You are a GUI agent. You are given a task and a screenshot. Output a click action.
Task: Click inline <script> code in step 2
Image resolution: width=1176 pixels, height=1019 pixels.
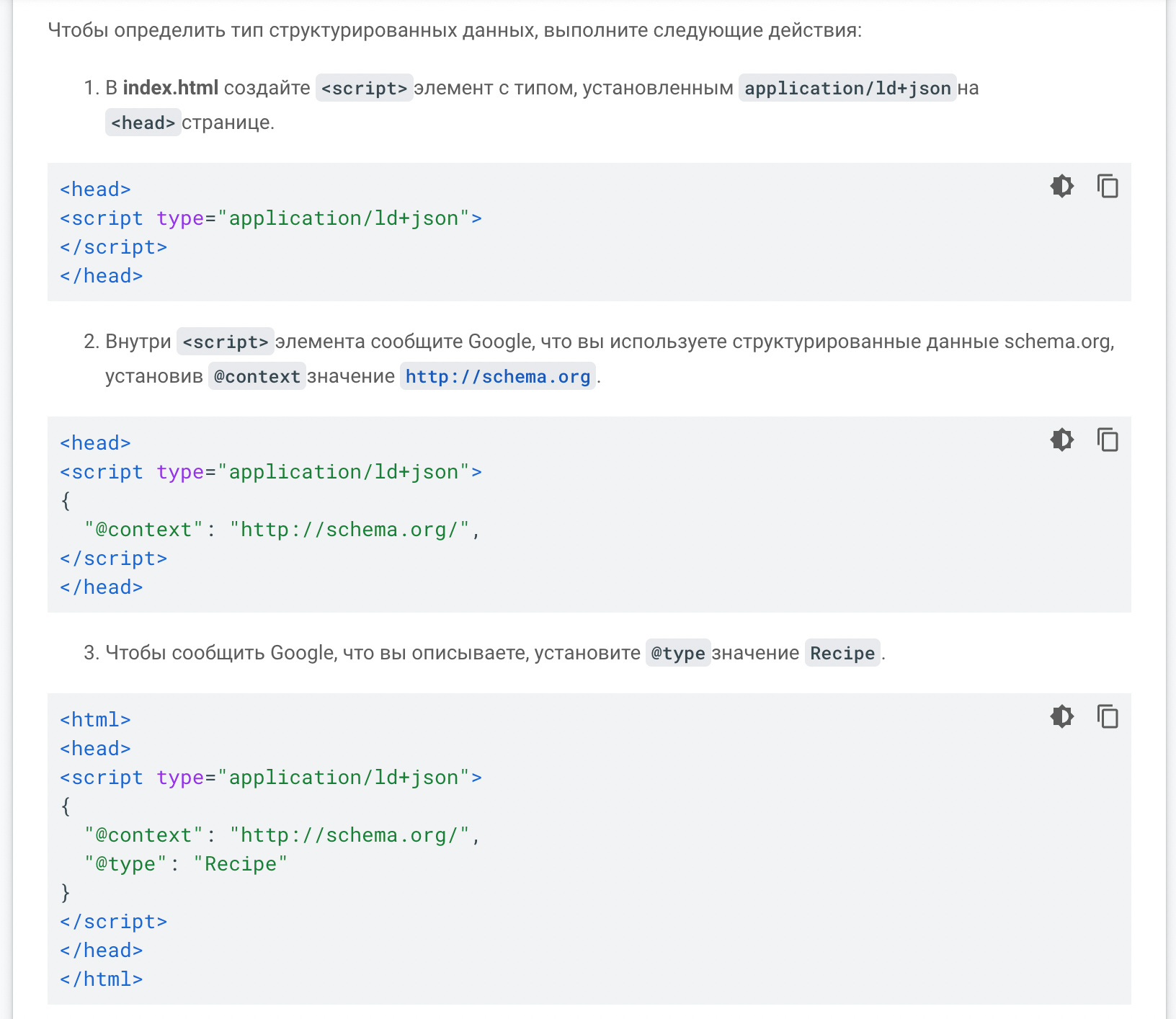[225, 342]
